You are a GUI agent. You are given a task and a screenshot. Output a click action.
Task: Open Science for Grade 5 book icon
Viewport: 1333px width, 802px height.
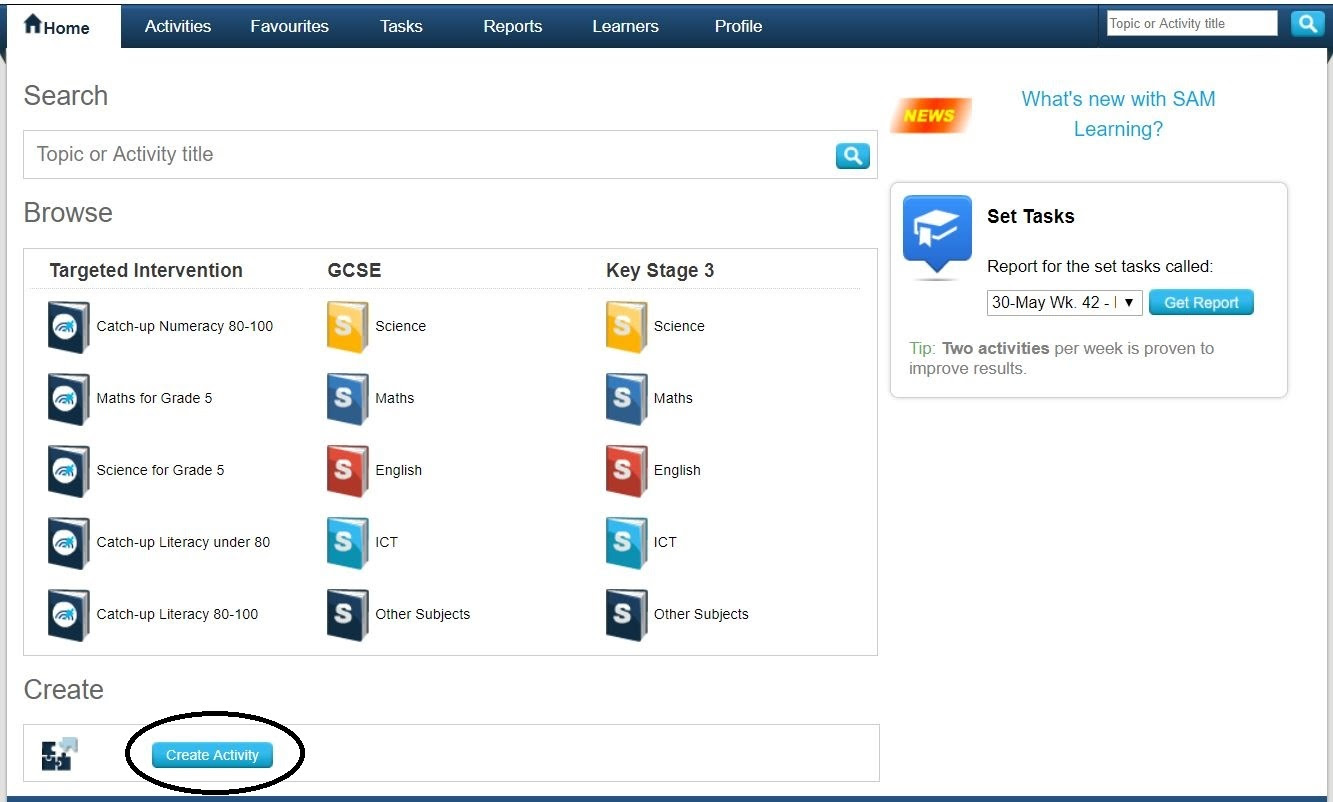[x=69, y=471]
